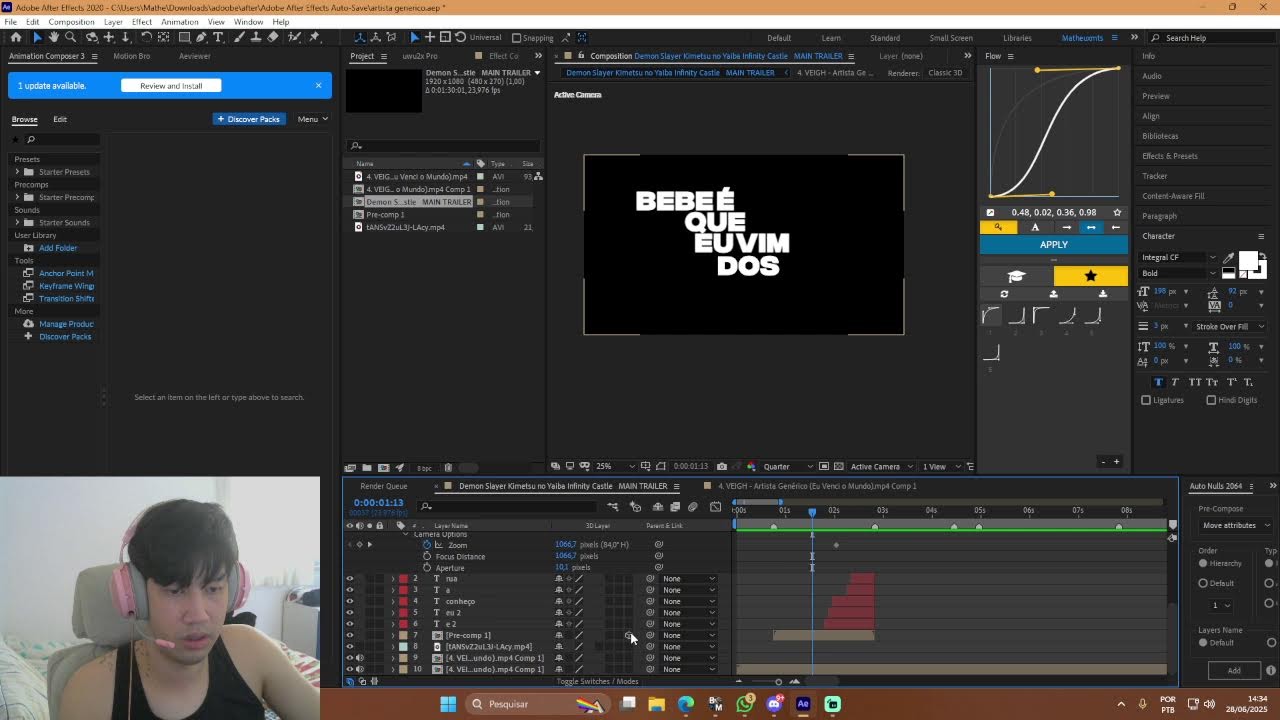Click the red label swatch of layer 2
This screenshot has width=1280, height=720.
(x=403, y=579)
